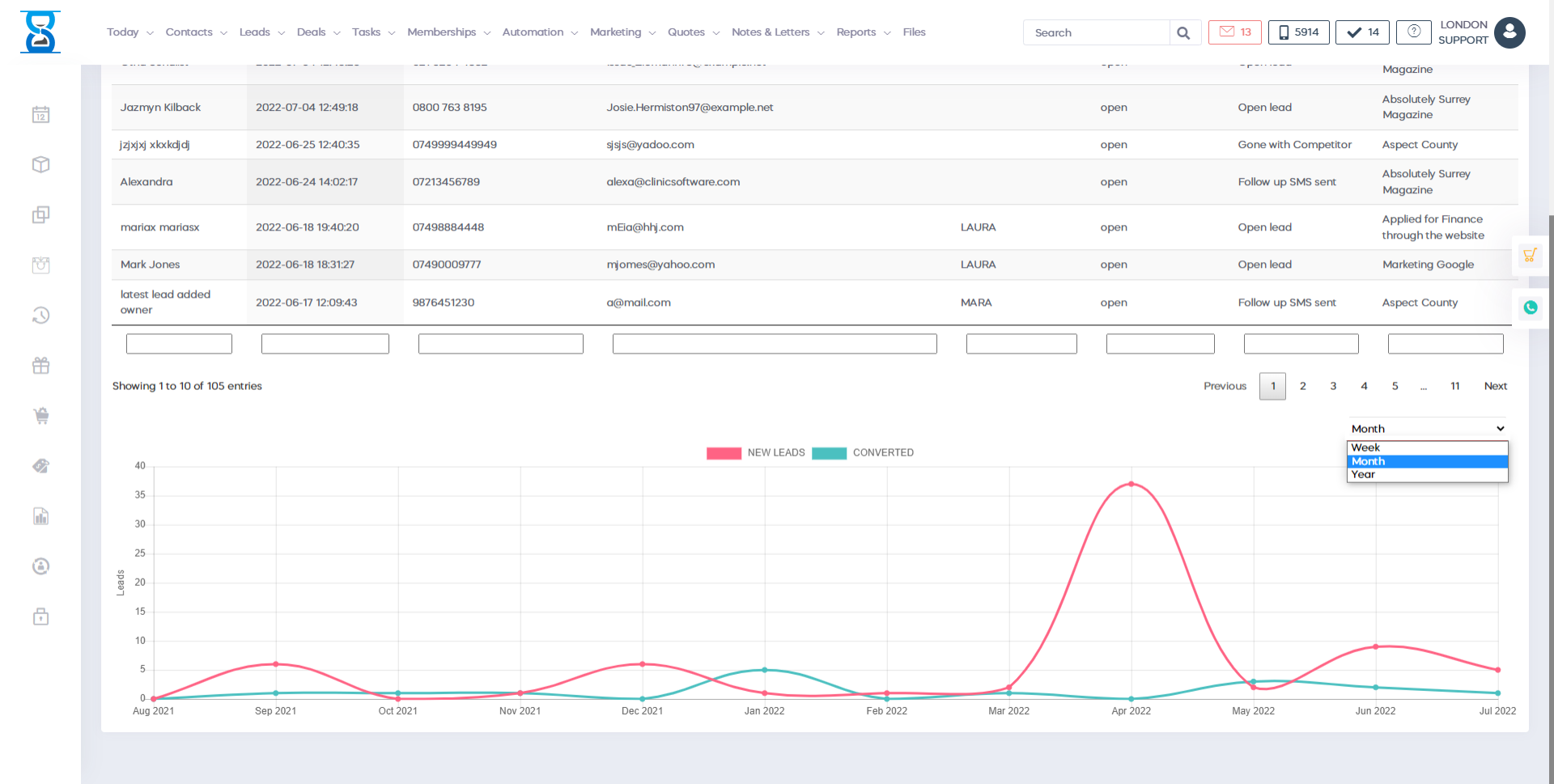This screenshot has width=1554, height=784.
Task: Open the help question mark icon
Action: tap(1413, 32)
